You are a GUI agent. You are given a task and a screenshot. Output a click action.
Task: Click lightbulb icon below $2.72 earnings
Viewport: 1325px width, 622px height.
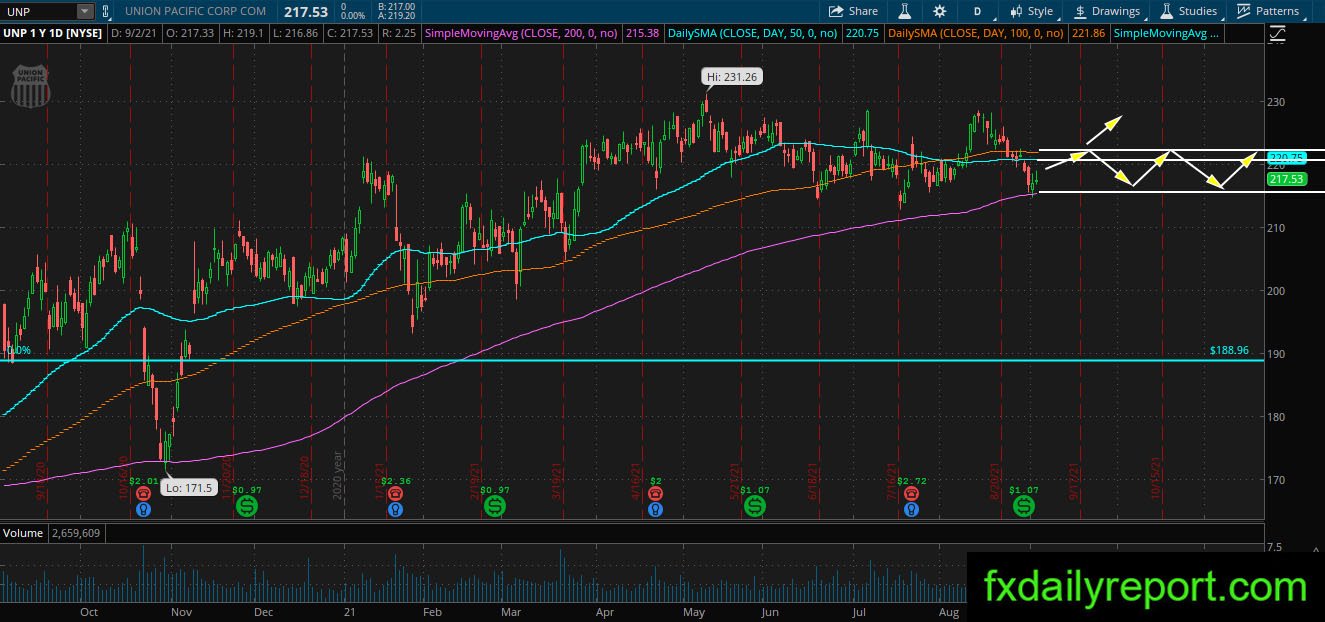(x=911, y=509)
